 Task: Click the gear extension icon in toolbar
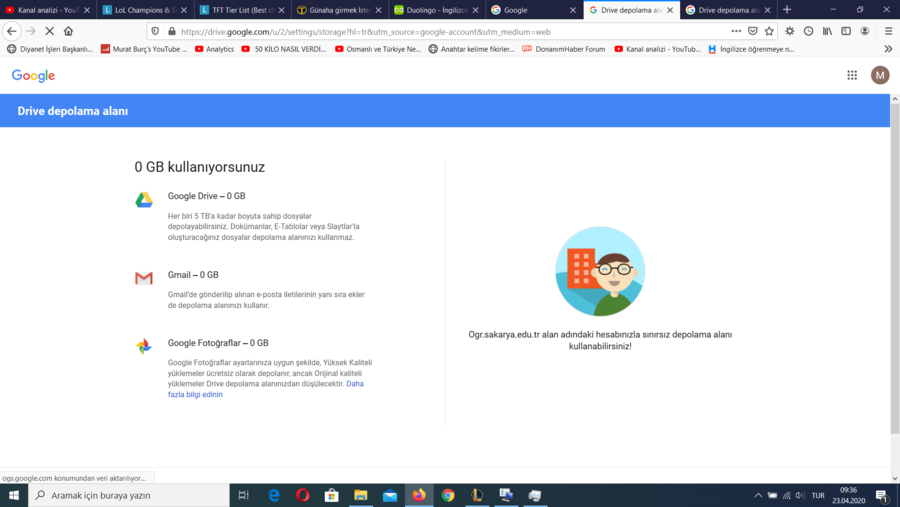(790, 32)
